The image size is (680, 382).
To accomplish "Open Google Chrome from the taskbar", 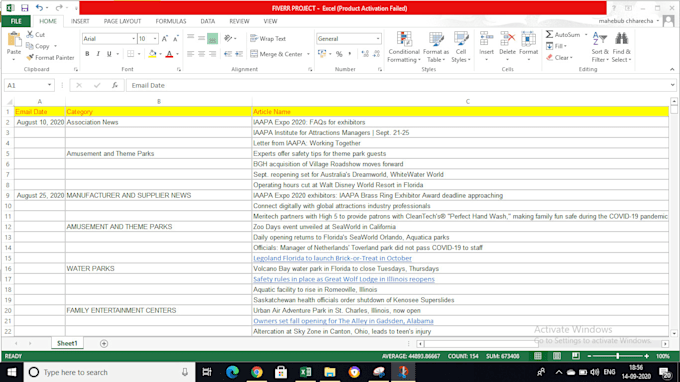I will pos(256,372).
